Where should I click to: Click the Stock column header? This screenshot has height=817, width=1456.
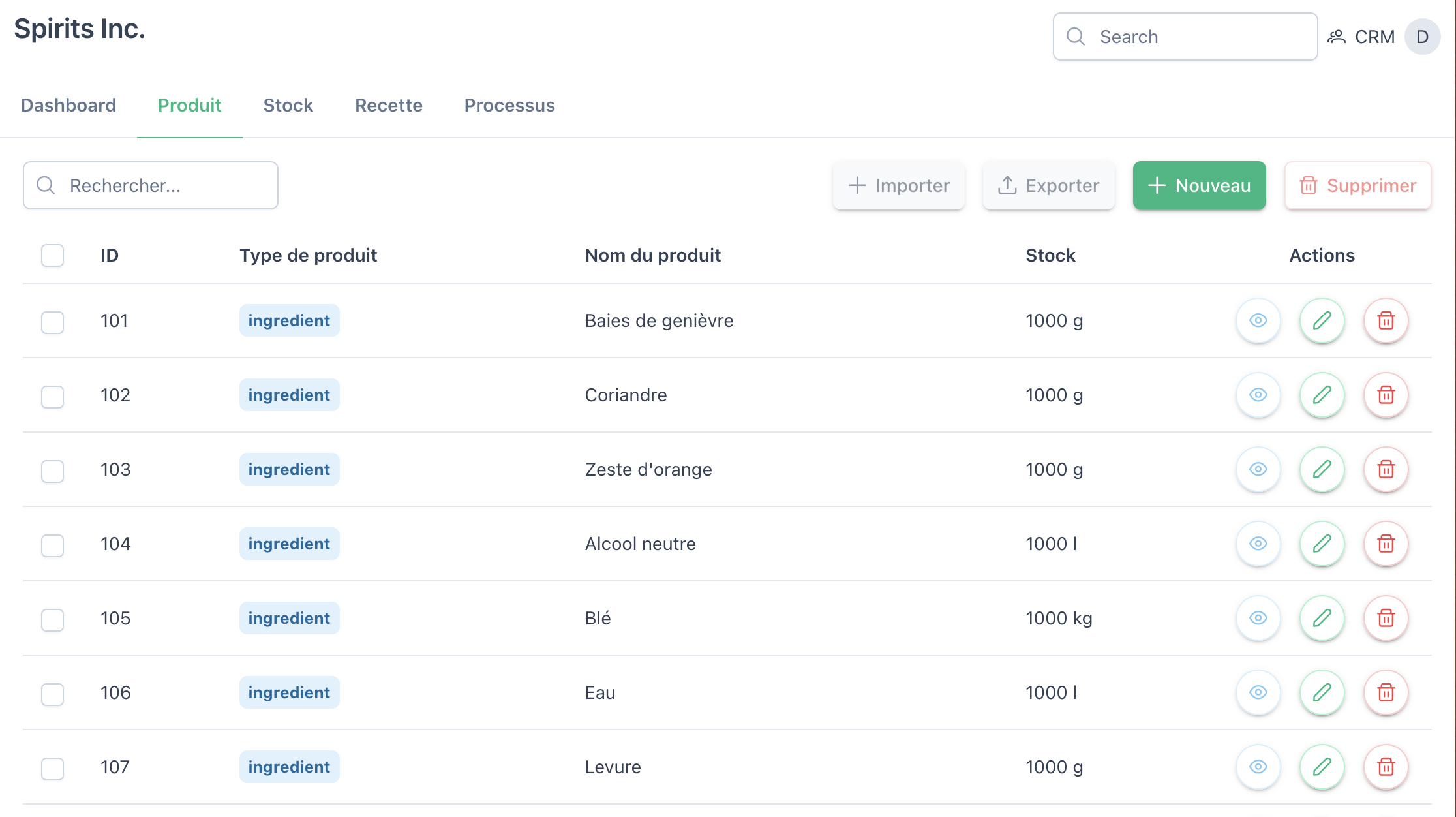pyautogui.click(x=1050, y=255)
